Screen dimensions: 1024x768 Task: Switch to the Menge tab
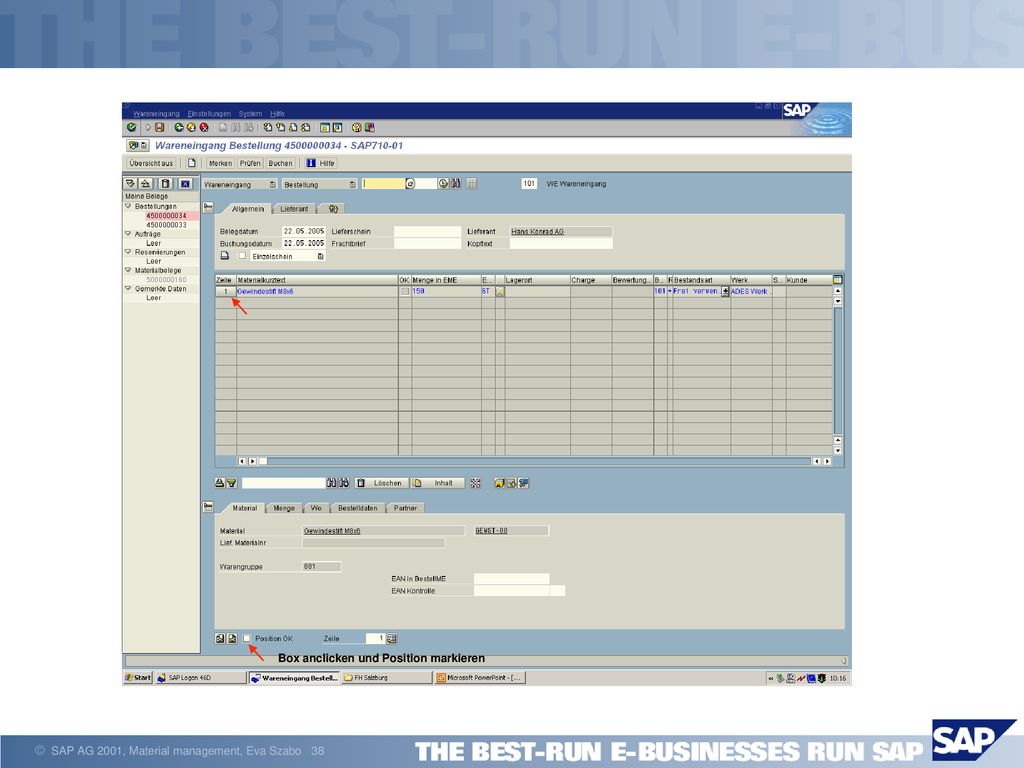pos(284,508)
